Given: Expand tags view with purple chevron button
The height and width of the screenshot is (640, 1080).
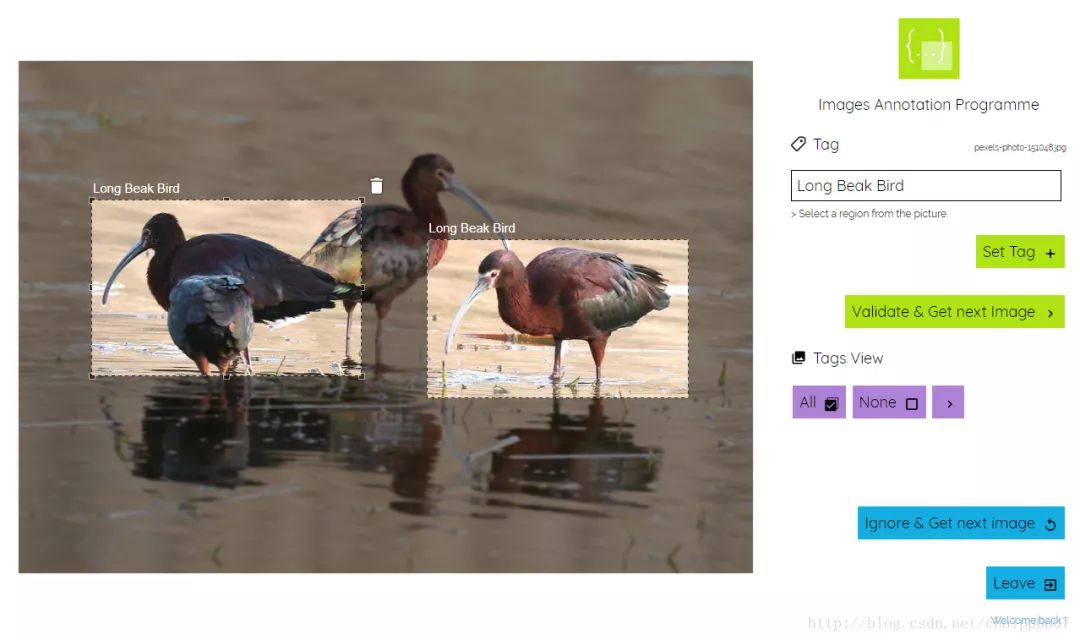Looking at the screenshot, I should (948, 402).
